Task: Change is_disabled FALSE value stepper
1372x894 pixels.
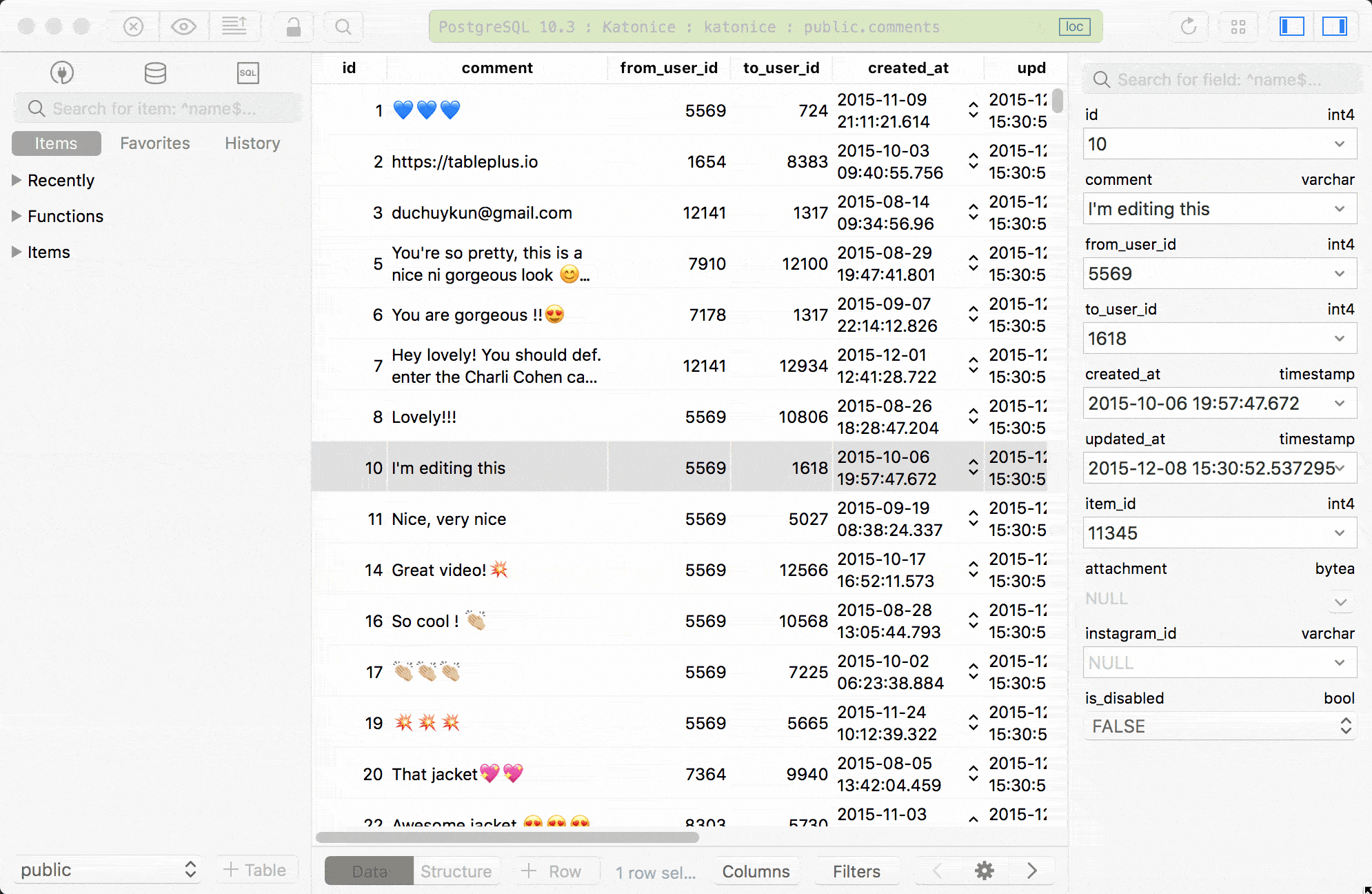Action: point(1345,726)
